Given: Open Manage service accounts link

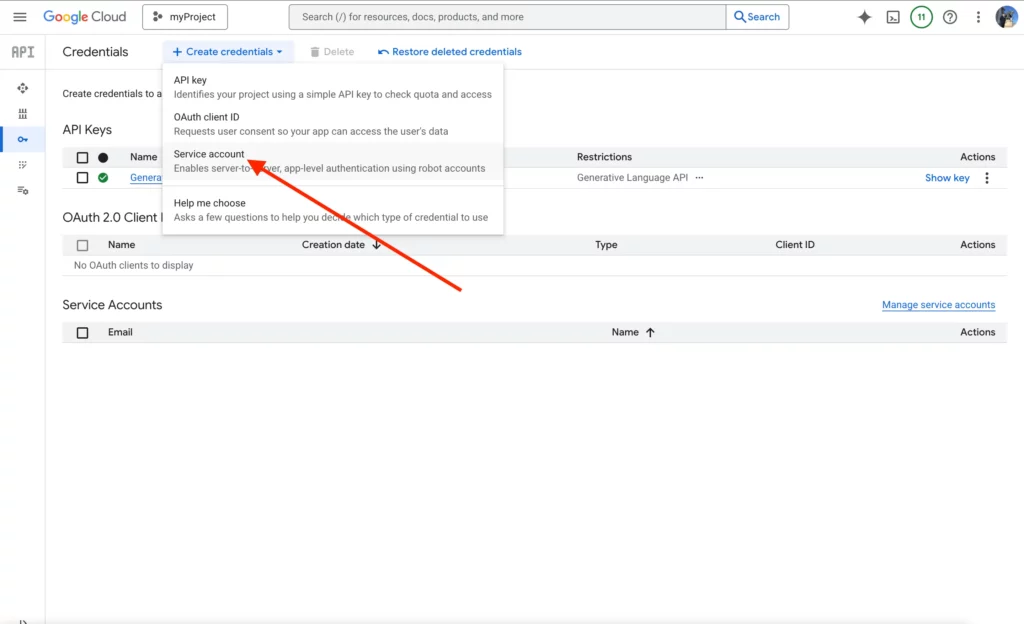Looking at the screenshot, I should [938, 305].
